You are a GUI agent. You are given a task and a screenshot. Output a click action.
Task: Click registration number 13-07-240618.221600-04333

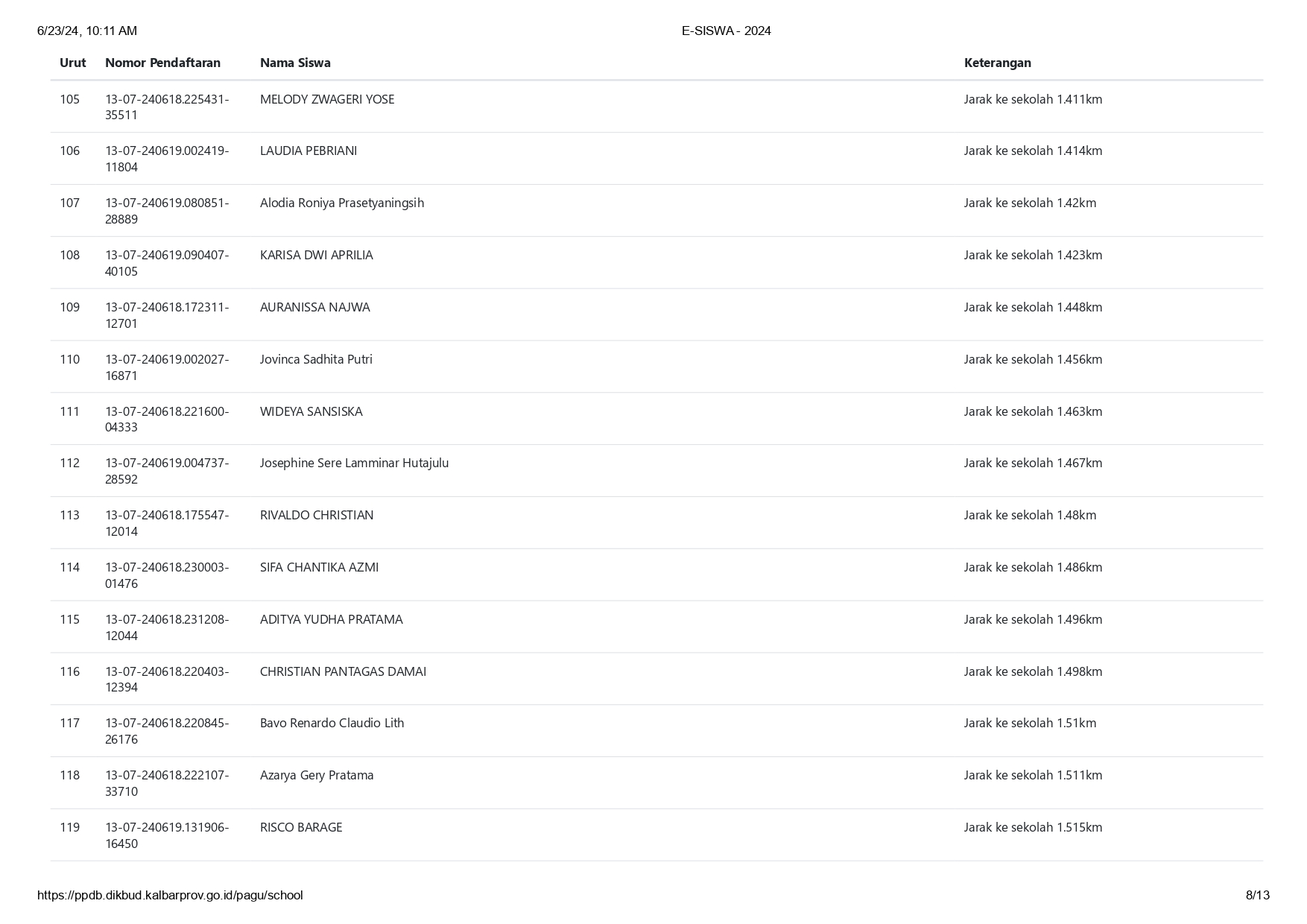(x=167, y=419)
